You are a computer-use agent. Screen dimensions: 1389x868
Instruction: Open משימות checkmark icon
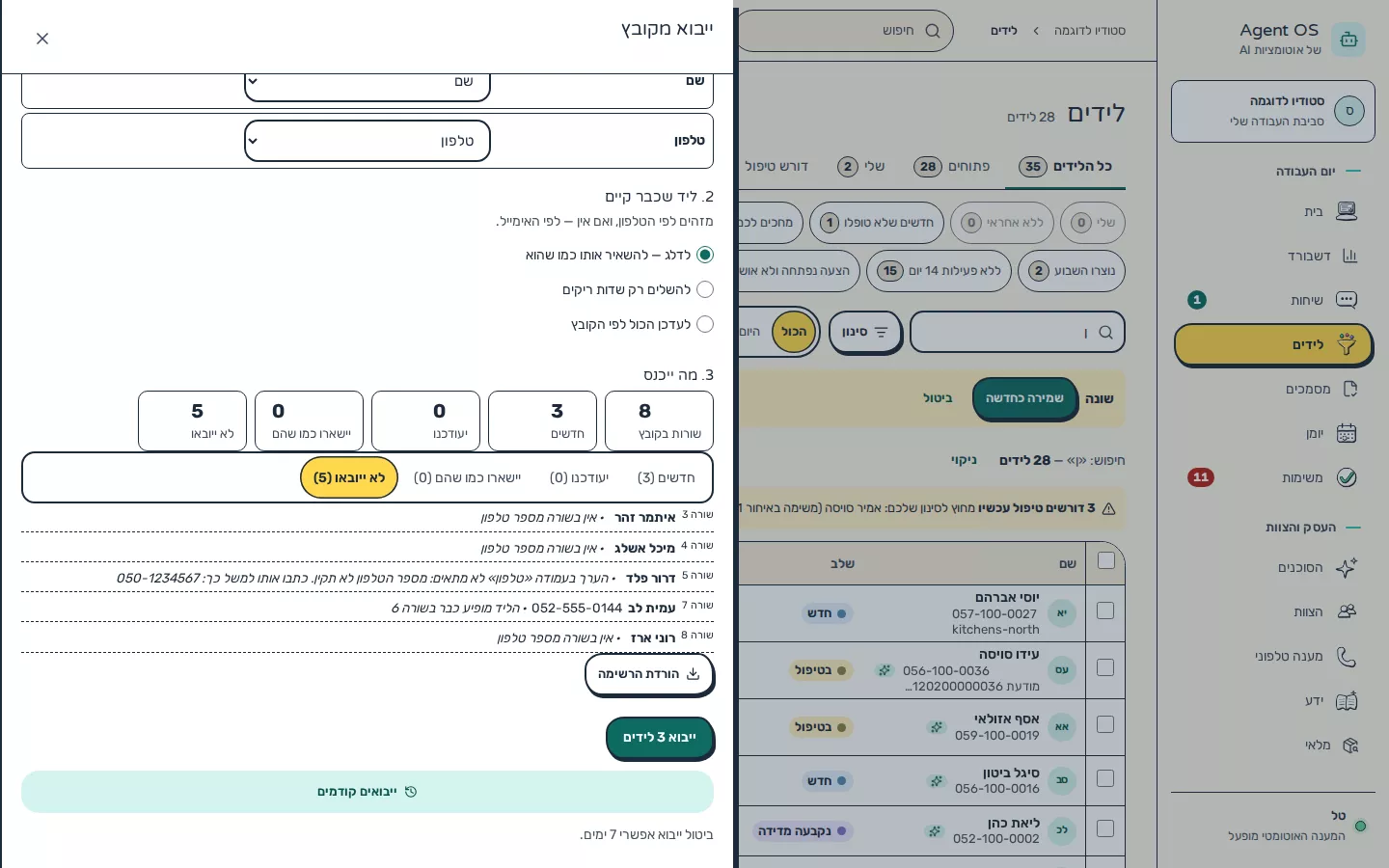tap(1347, 477)
